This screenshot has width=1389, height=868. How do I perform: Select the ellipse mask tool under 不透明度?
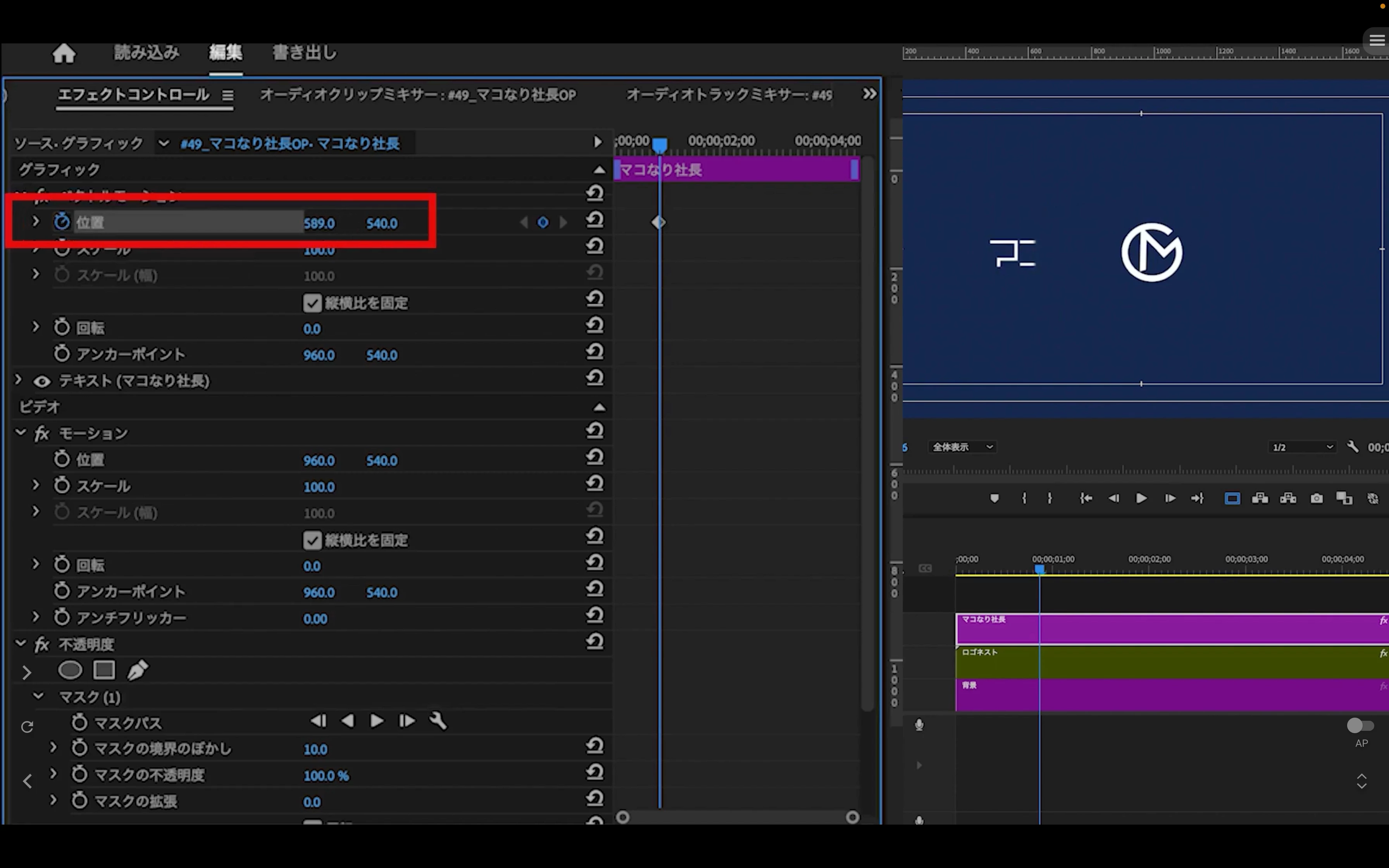(x=70, y=670)
